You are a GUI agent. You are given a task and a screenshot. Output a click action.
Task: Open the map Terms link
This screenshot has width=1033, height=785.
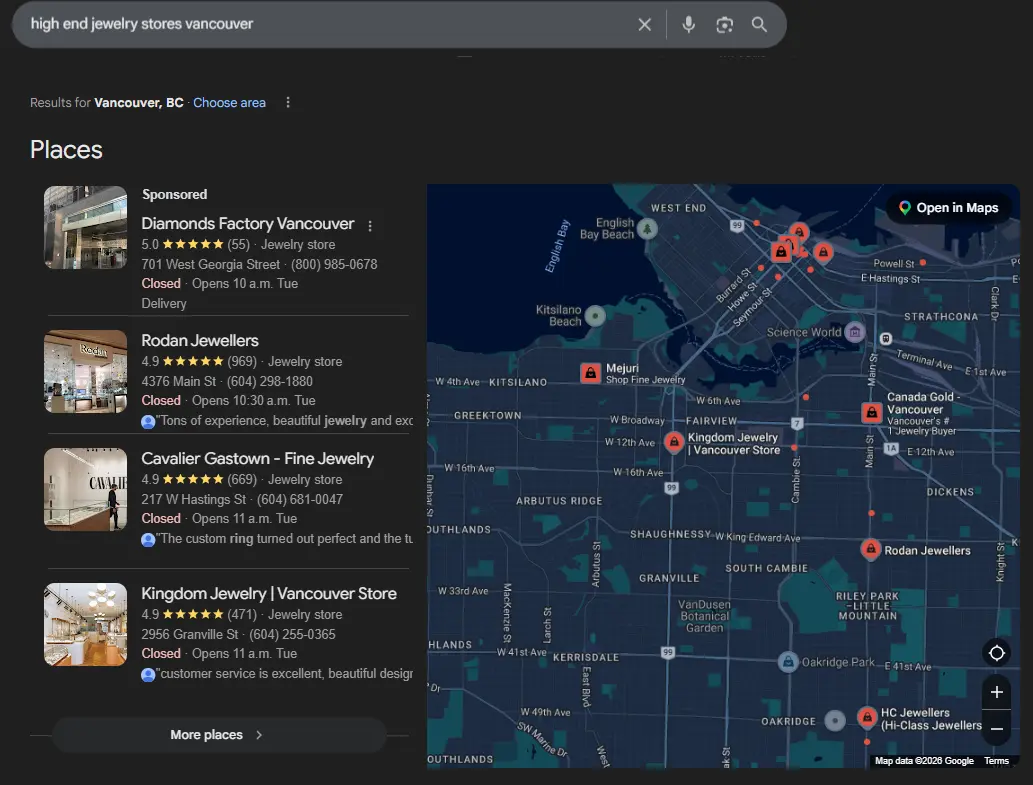(996, 761)
